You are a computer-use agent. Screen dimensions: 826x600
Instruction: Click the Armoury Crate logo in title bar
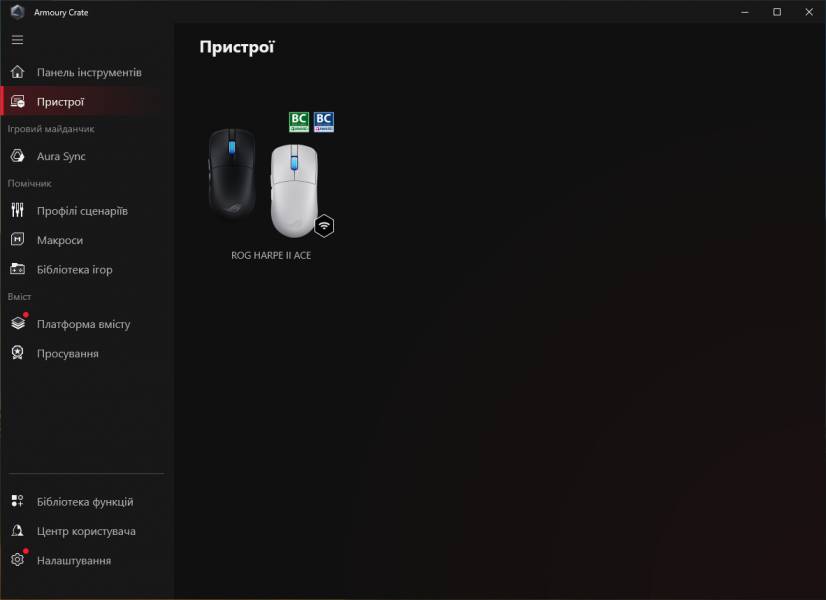(17, 12)
